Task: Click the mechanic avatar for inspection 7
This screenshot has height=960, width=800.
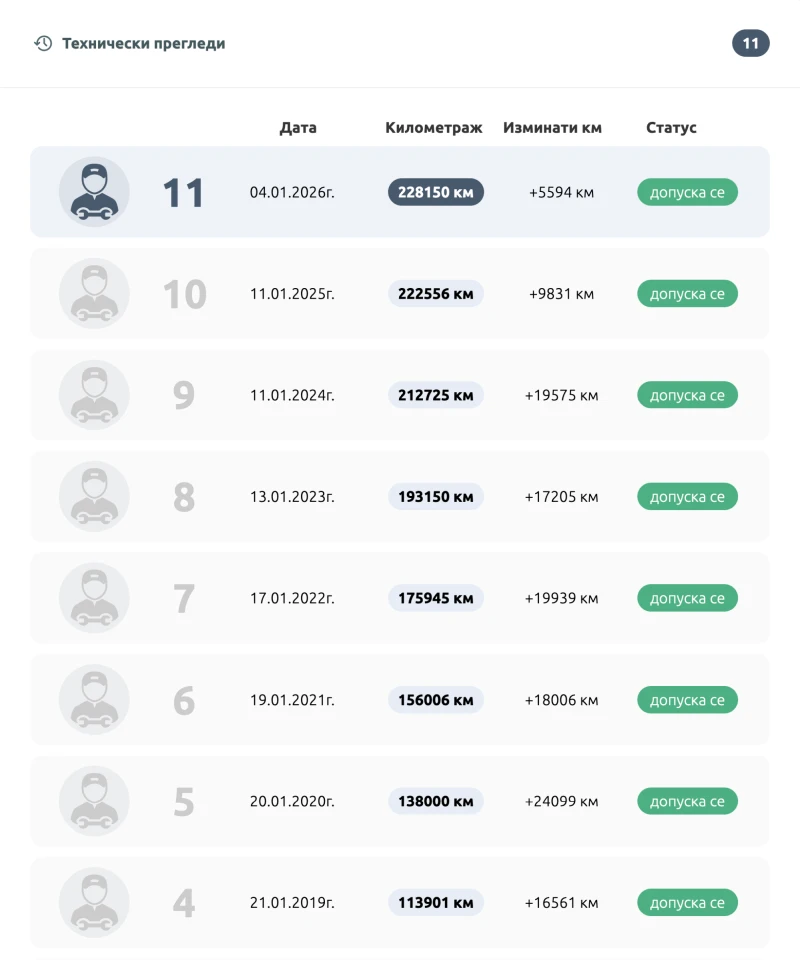Action: pyautogui.click(x=94, y=598)
